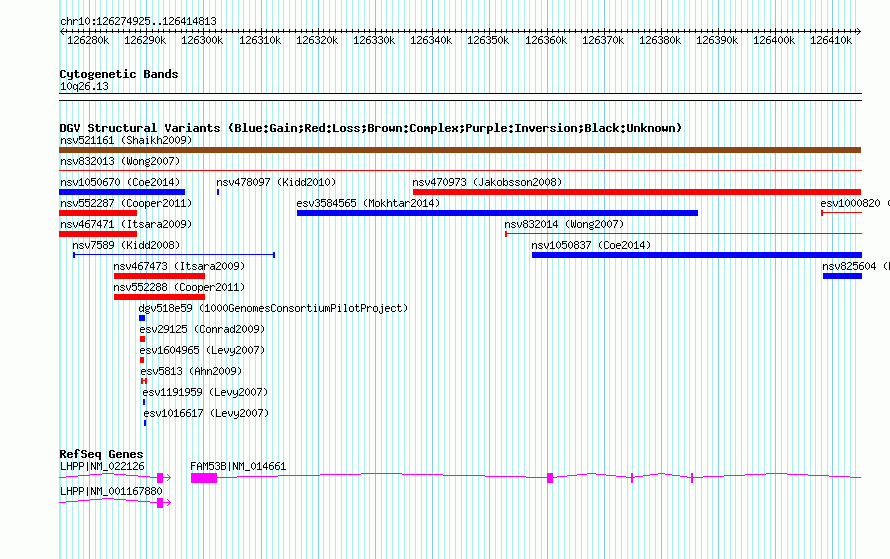Click the large FAM53B exon block

point(204,478)
